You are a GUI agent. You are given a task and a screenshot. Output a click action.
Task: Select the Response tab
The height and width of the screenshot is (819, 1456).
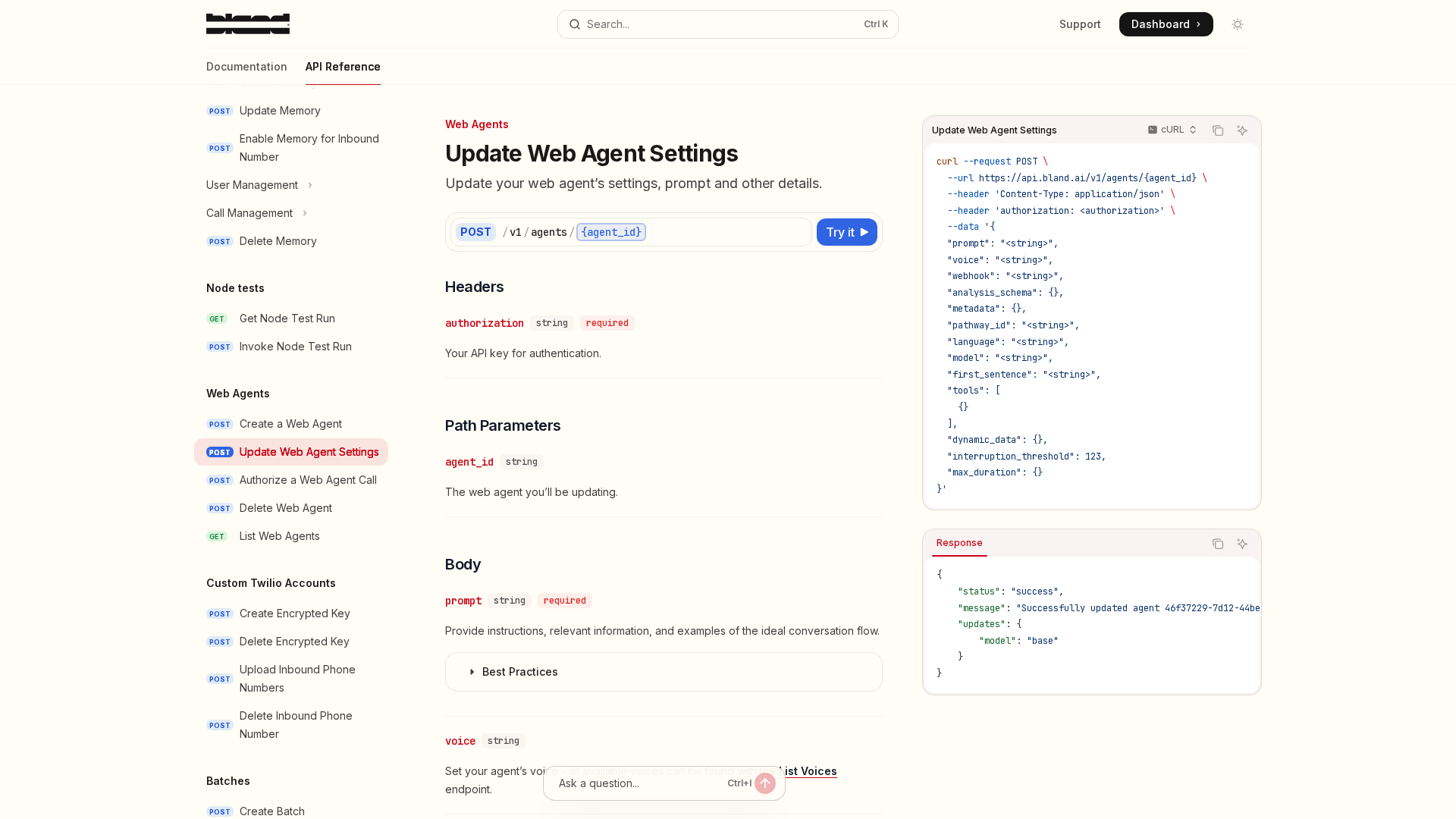point(959,543)
